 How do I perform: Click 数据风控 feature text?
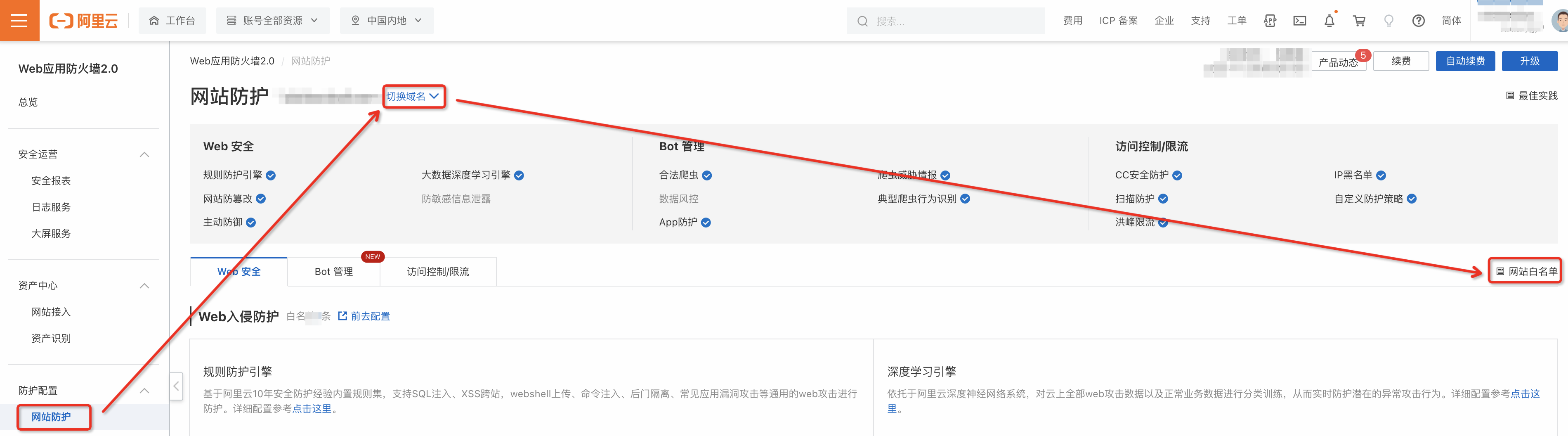tap(679, 199)
